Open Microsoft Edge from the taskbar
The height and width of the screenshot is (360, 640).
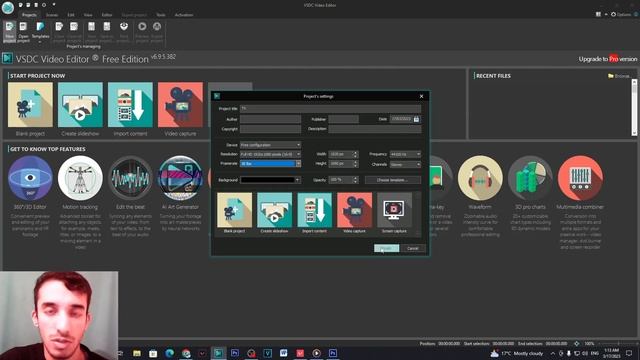pyautogui.click(x=169, y=353)
